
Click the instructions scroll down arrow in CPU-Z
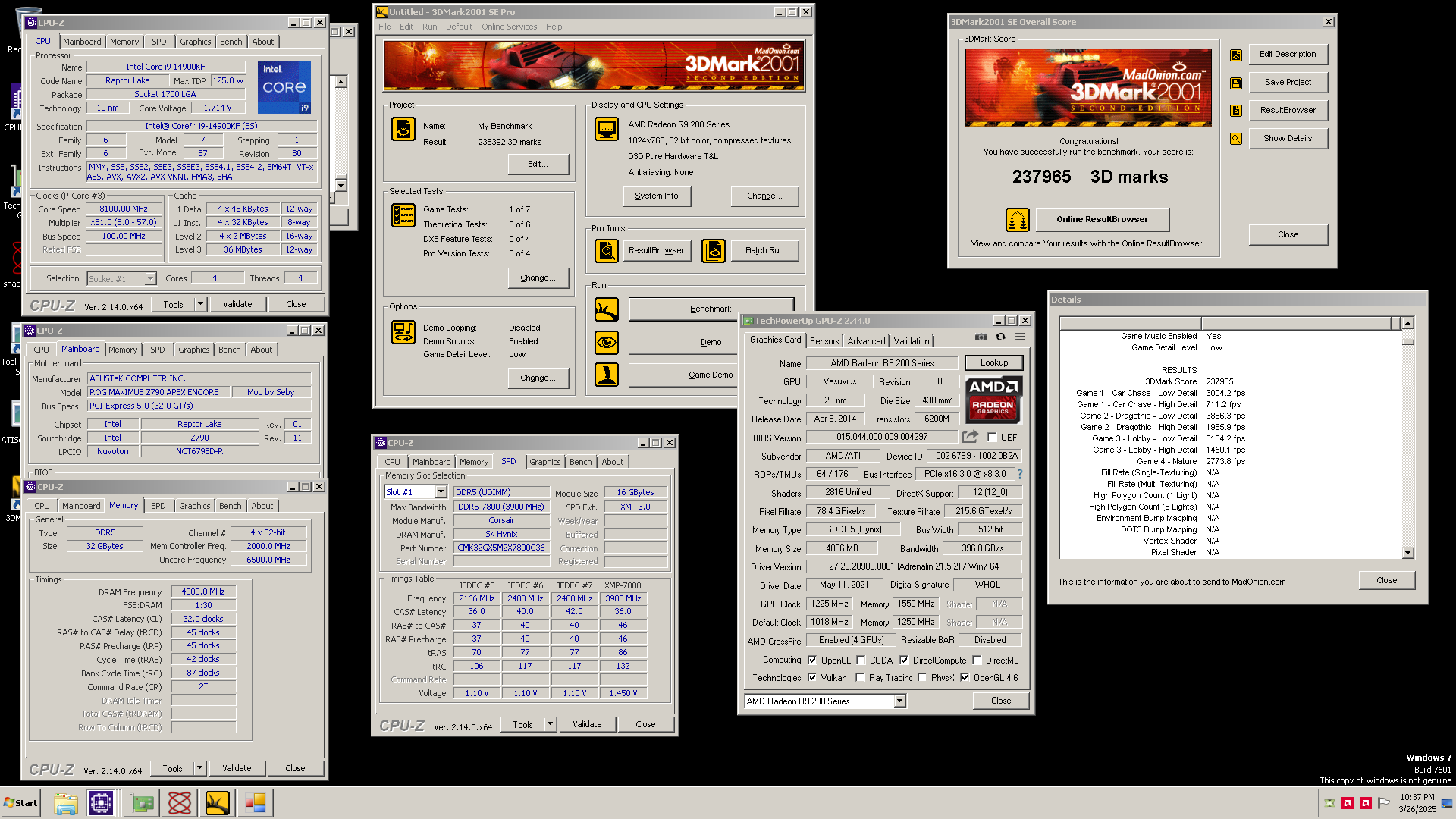[x=340, y=186]
